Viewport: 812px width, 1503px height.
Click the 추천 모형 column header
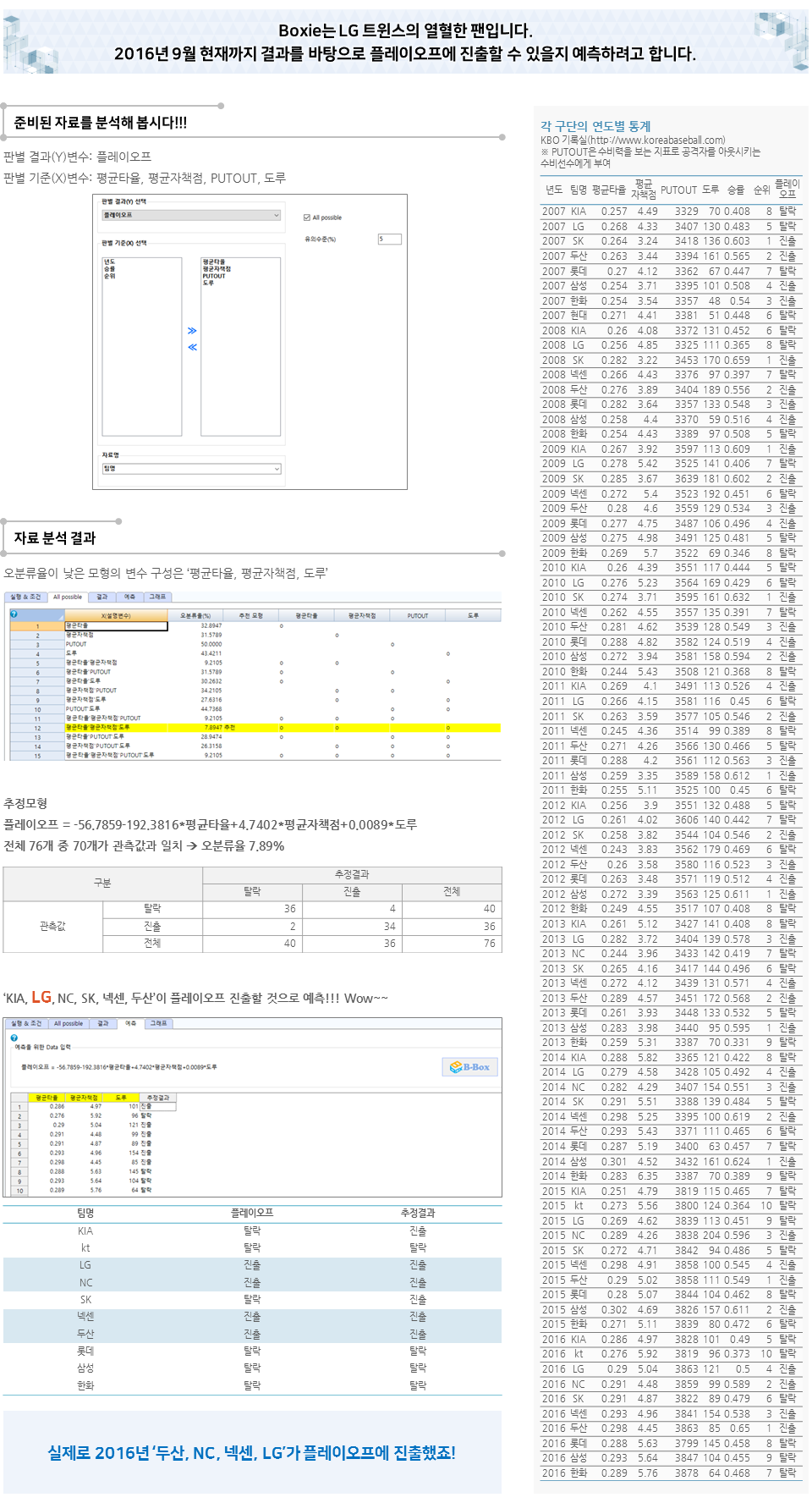click(251, 615)
